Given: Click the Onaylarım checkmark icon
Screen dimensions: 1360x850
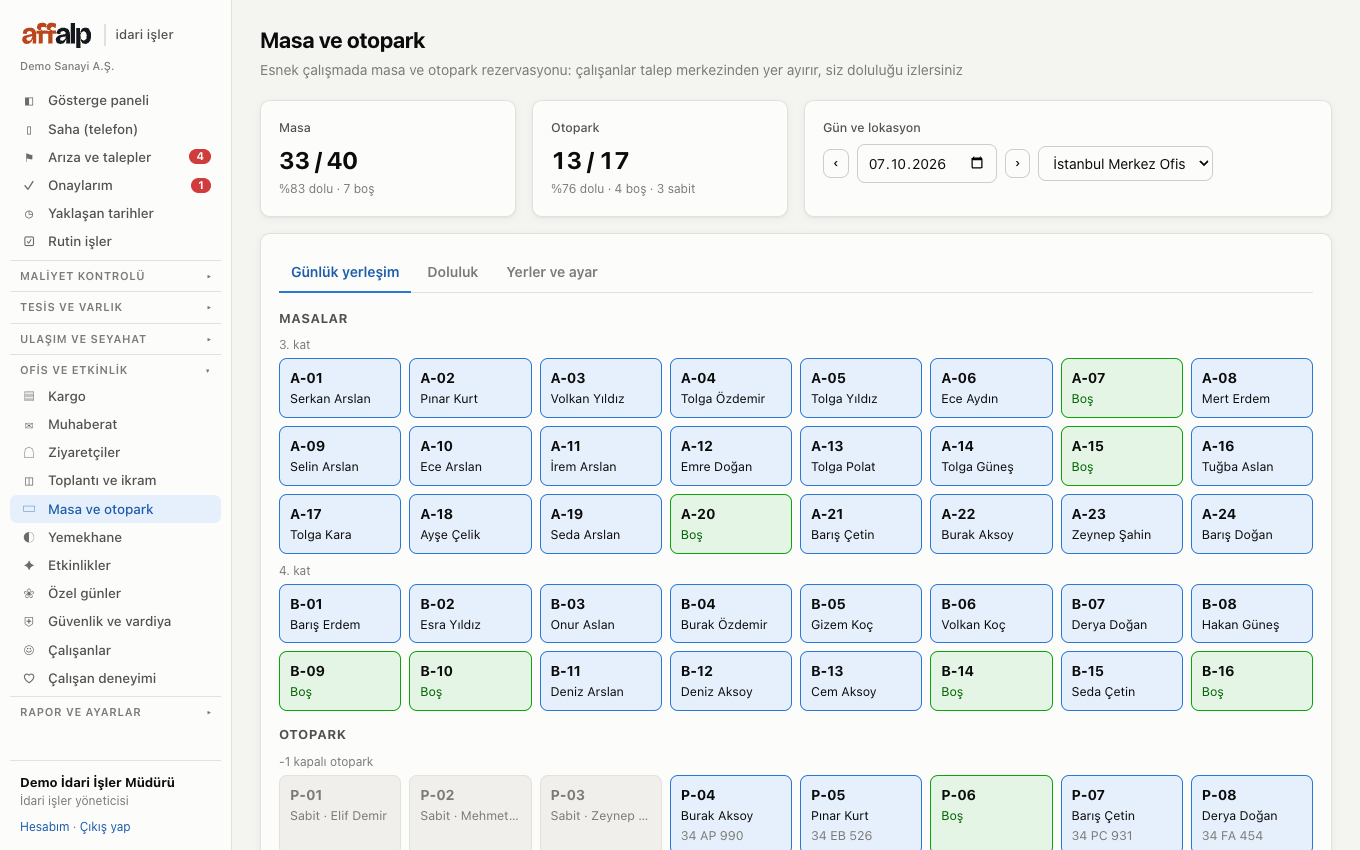Looking at the screenshot, I should click(29, 186).
